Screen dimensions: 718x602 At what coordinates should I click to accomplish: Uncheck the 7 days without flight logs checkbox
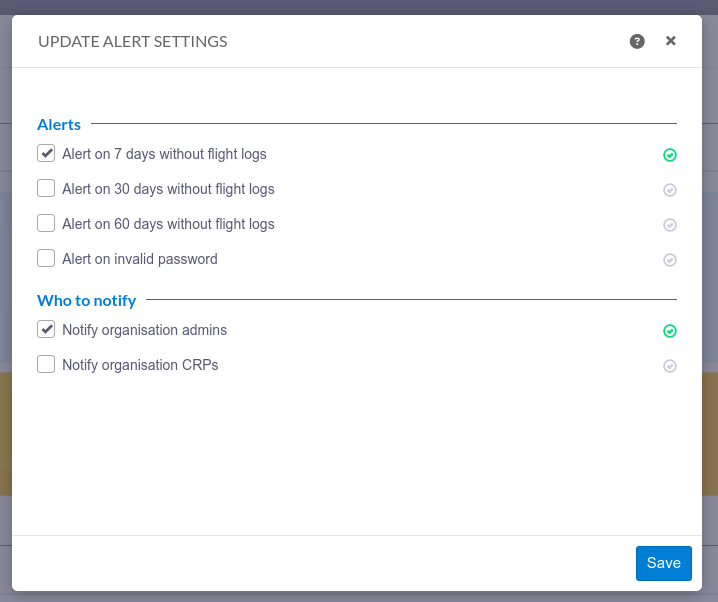point(46,153)
